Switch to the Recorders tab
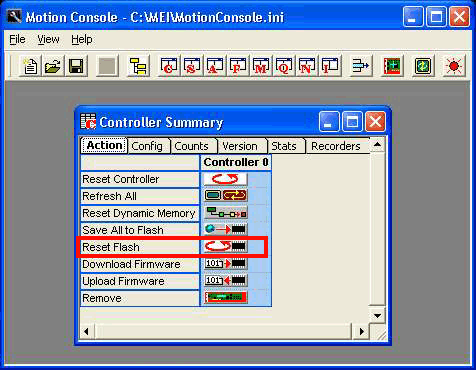This screenshot has height=370, width=476. click(336, 146)
